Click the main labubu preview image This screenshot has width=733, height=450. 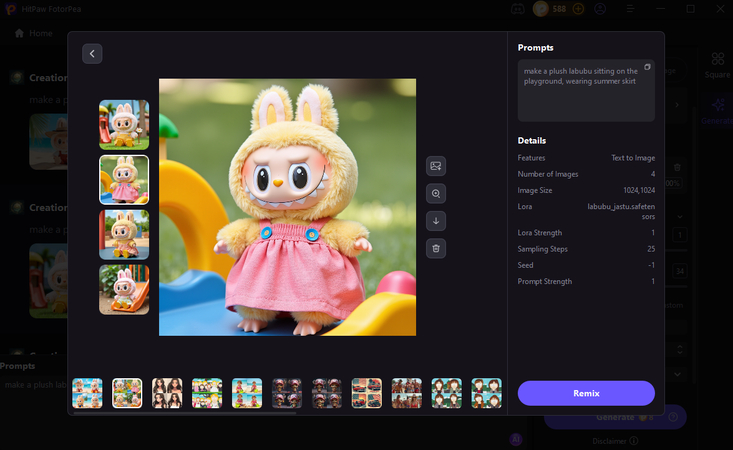(x=287, y=207)
